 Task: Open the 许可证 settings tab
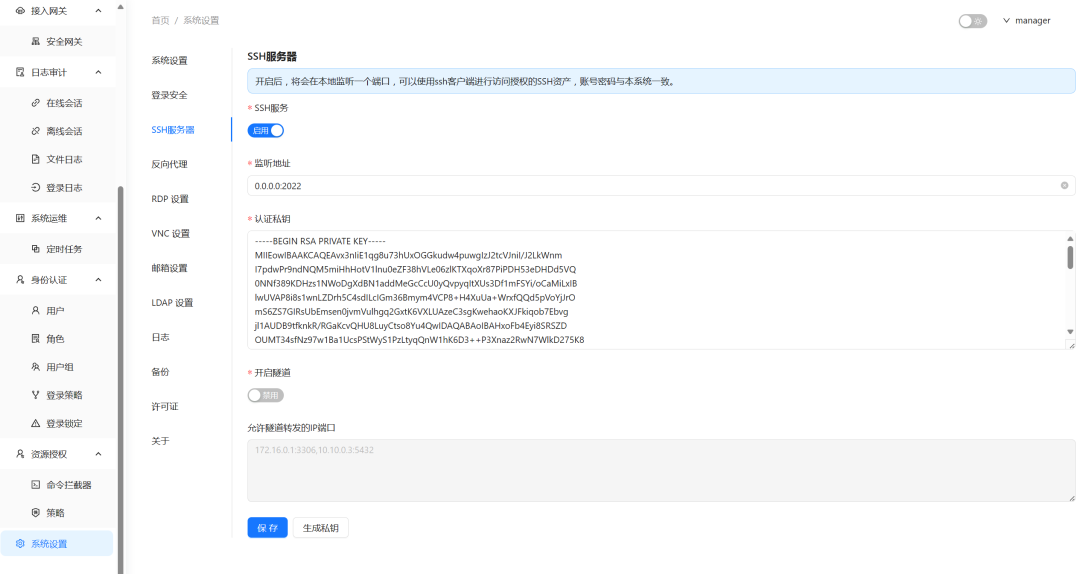(165, 407)
